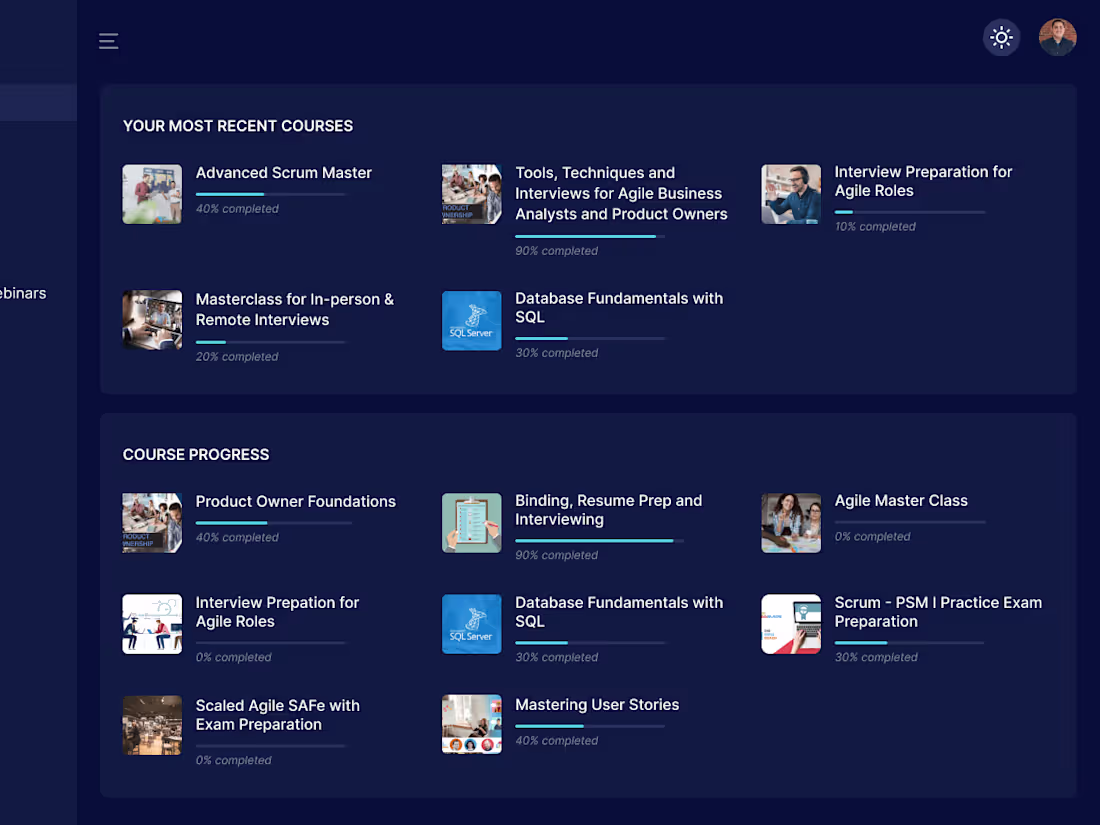Open the SQL Server icon in recent courses

[471, 321]
